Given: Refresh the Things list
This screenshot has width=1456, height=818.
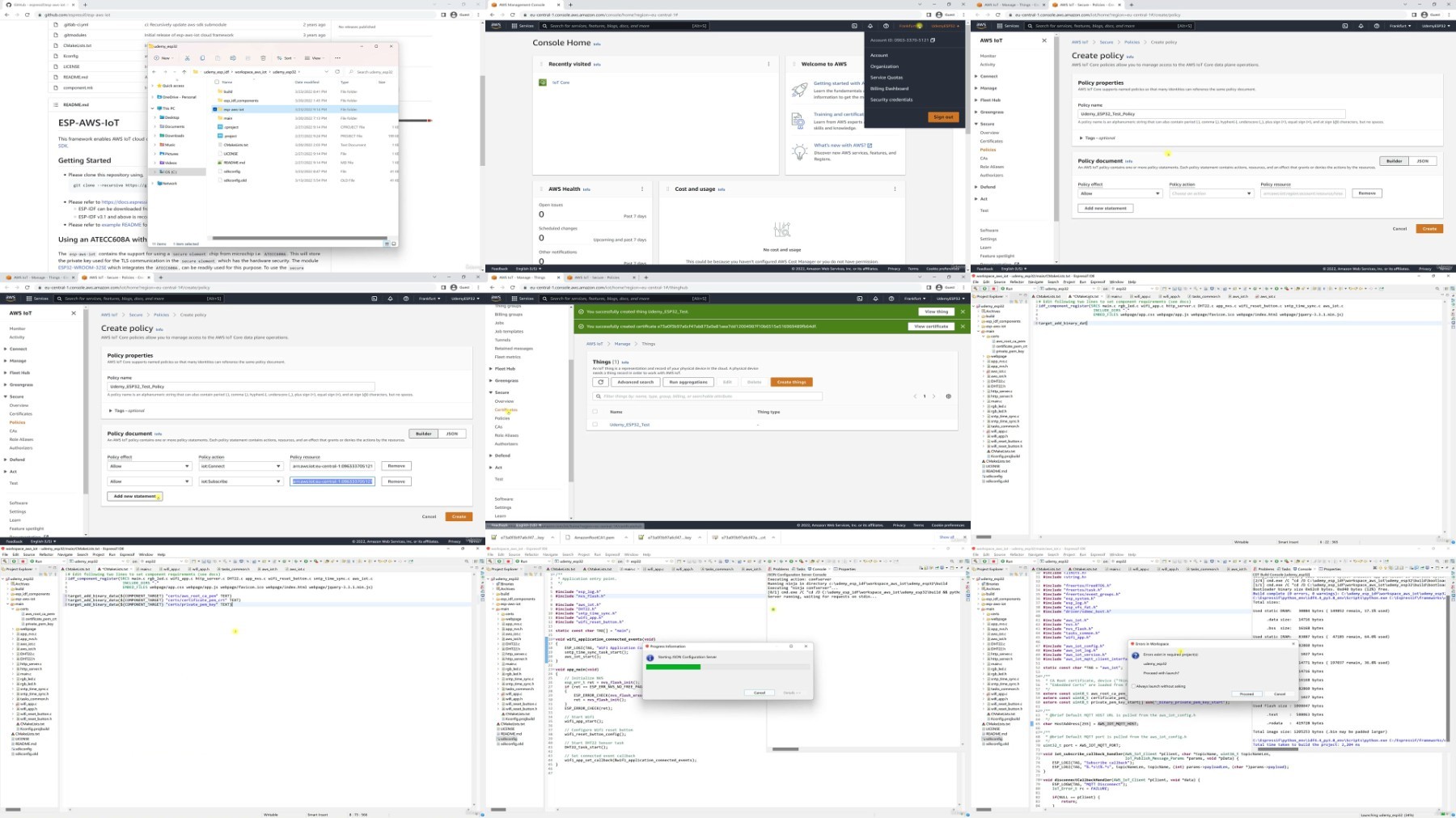Looking at the screenshot, I should point(600,382).
